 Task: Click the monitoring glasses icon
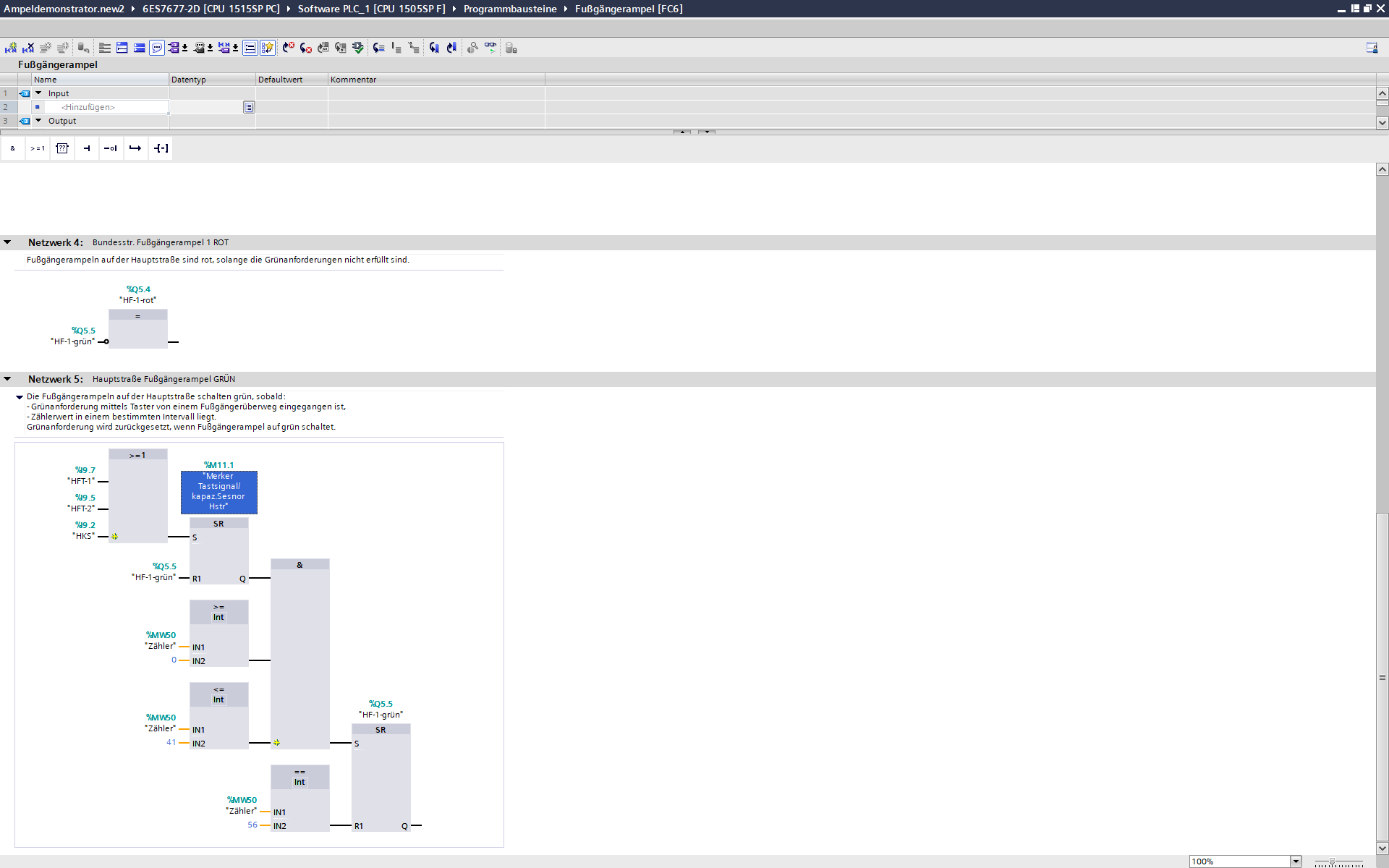(490, 48)
